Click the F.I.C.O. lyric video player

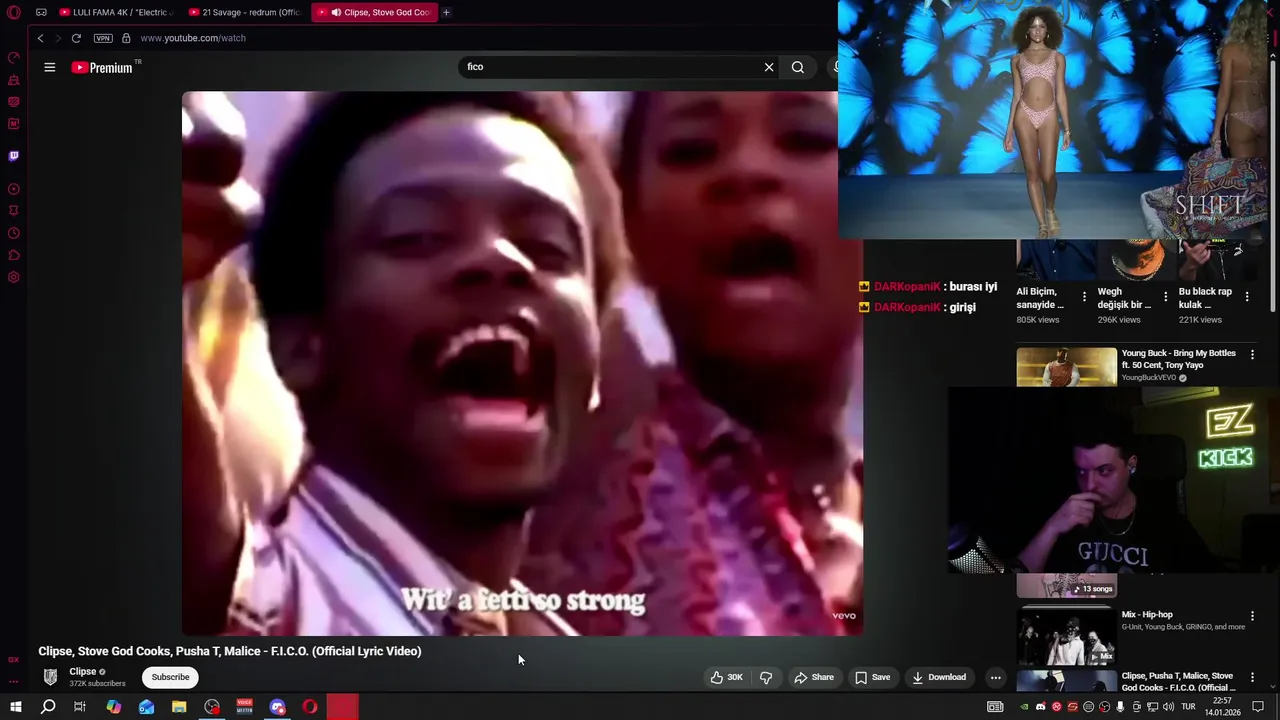point(522,363)
